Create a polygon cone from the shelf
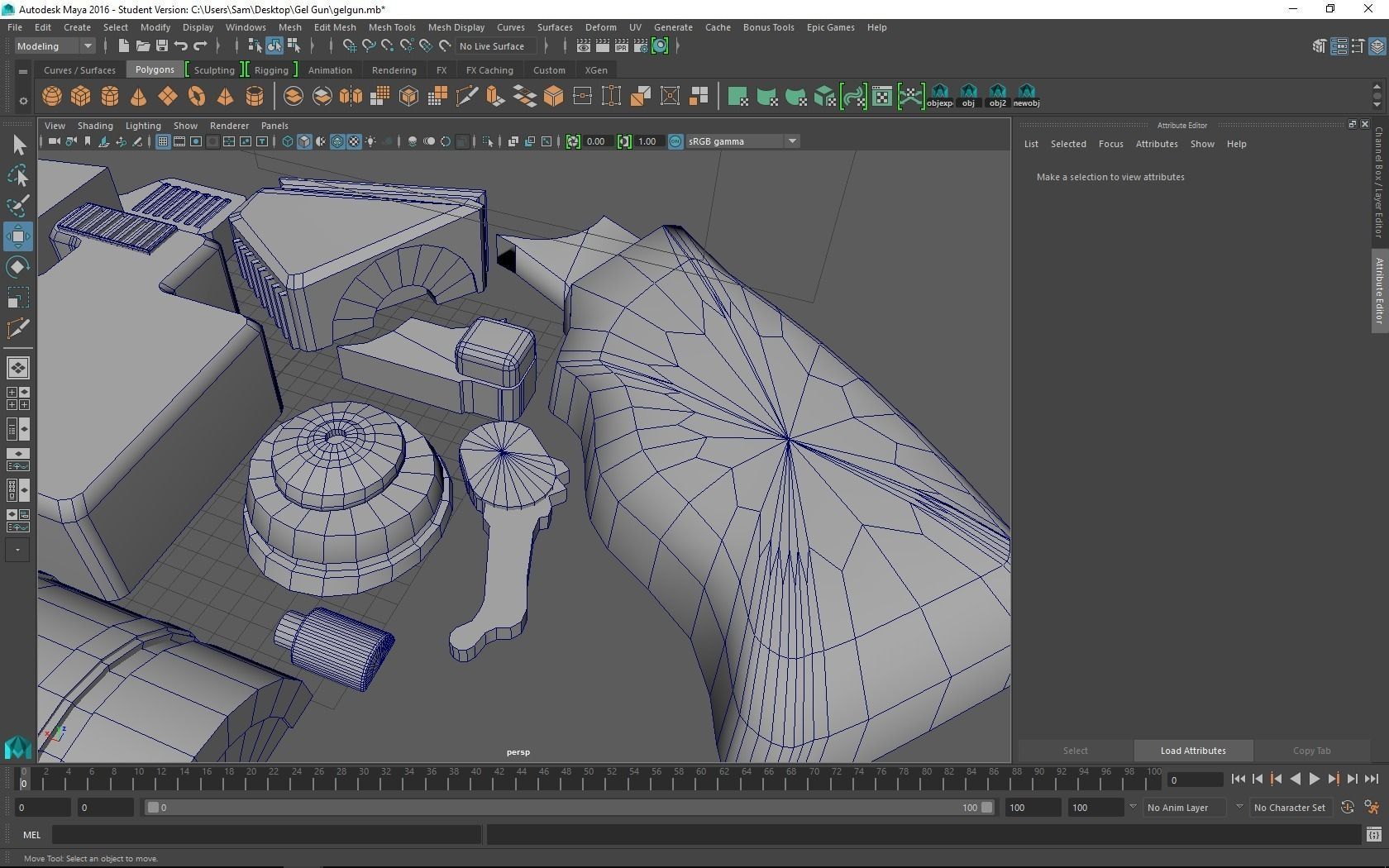Screen dimensions: 1389x868 pyautogui.click(x=139, y=97)
